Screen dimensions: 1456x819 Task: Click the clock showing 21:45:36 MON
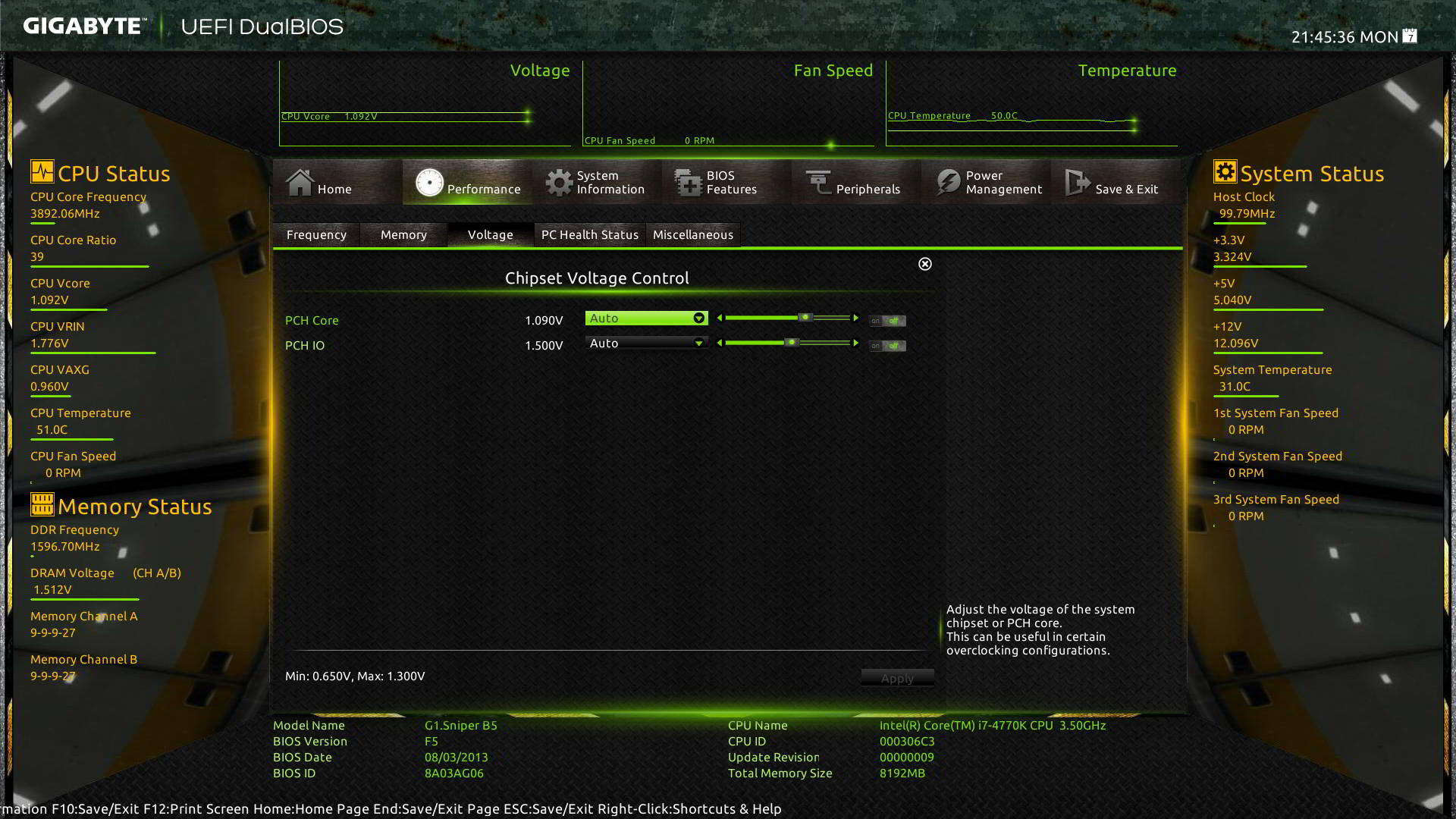tap(1345, 36)
